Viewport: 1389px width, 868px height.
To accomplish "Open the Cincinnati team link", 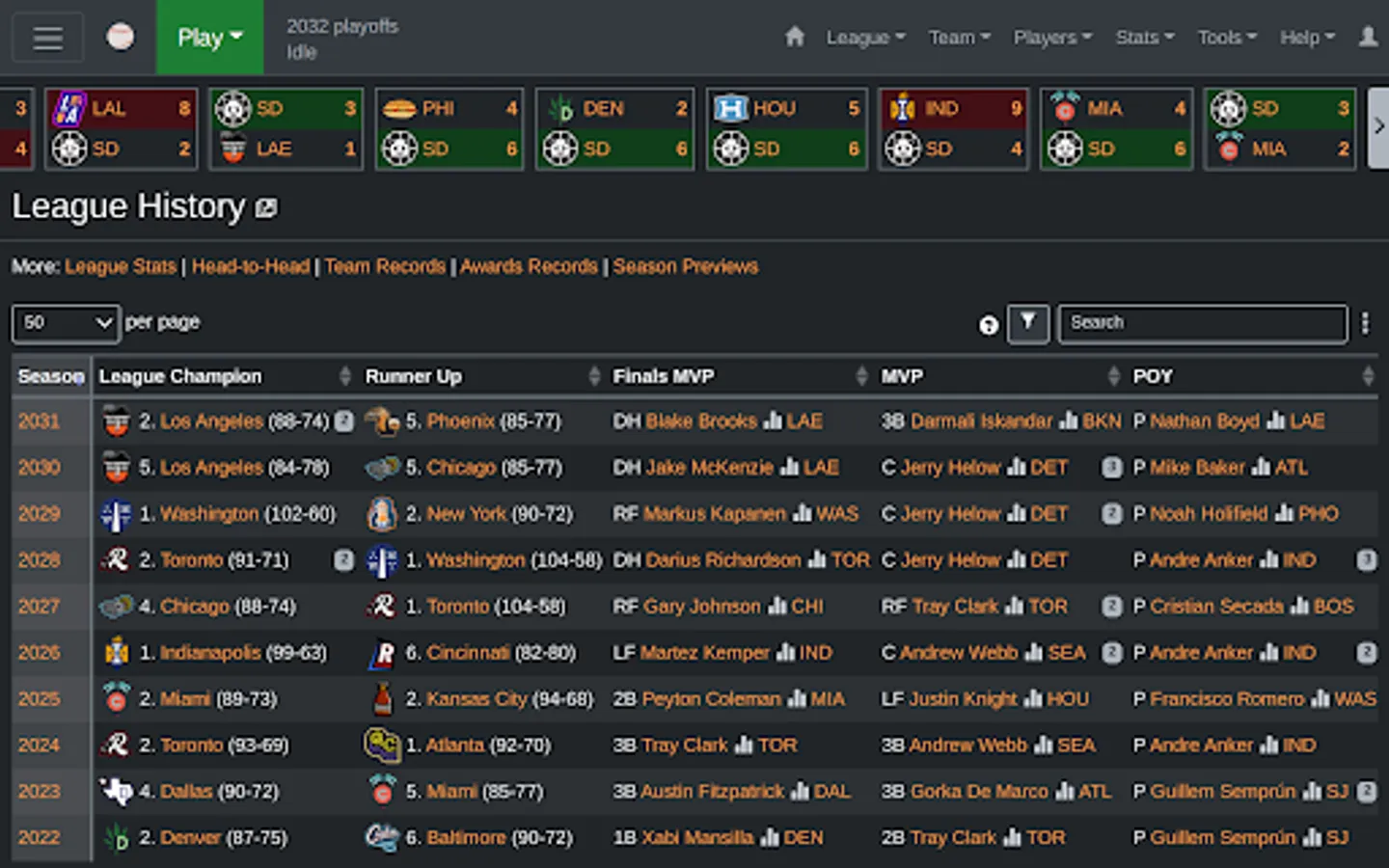I will coord(468,653).
